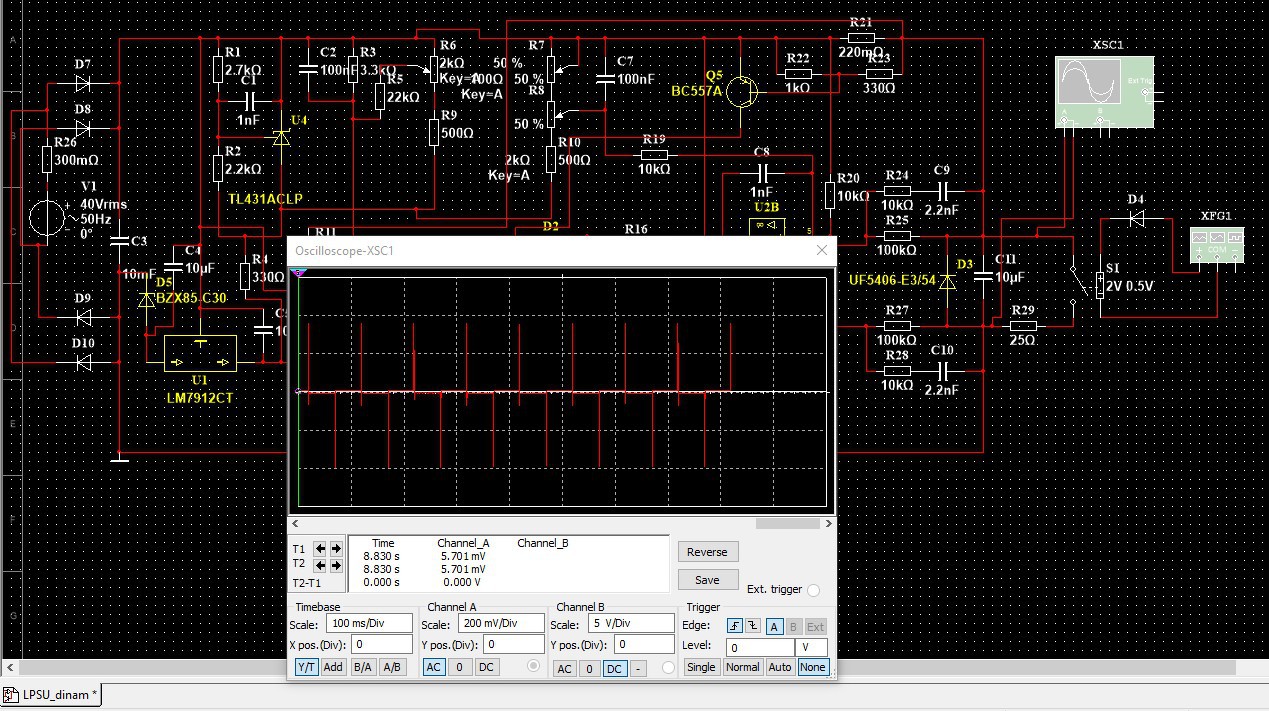Select the D3 UF5406 diode symbol
1269x711 pixels.
tap(947, 282)
